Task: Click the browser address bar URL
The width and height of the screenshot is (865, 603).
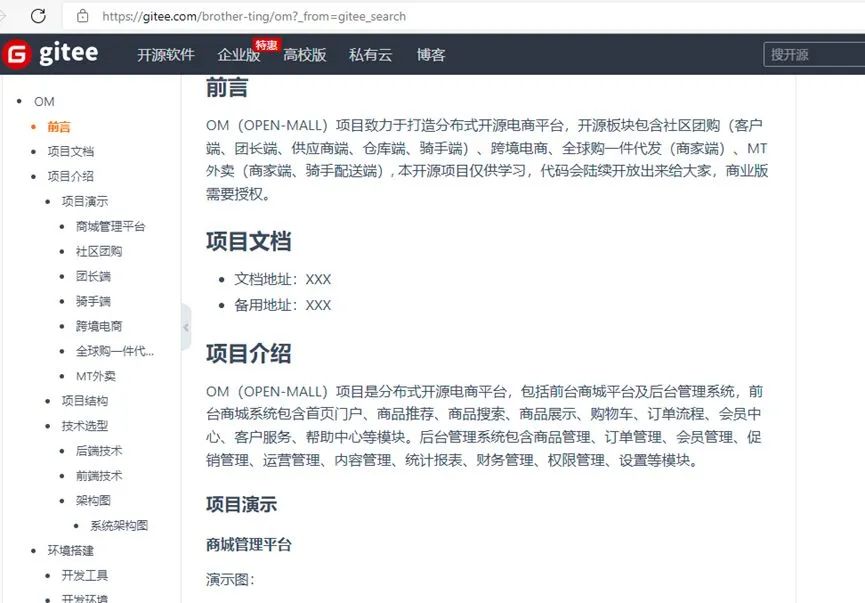Action: click(254, 17)
